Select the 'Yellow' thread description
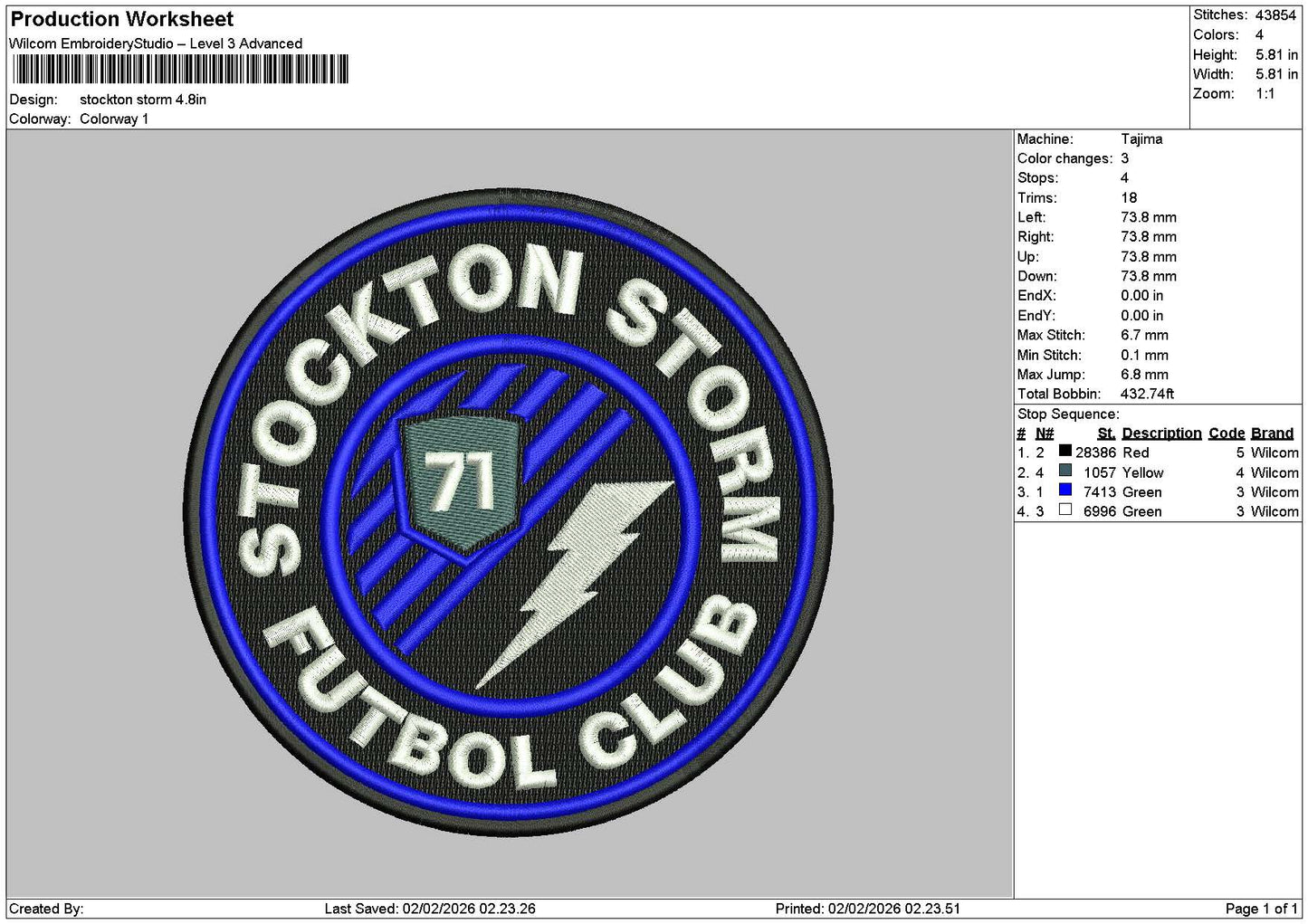This screenshot has height=924, width=1308. click(1142, 472)
